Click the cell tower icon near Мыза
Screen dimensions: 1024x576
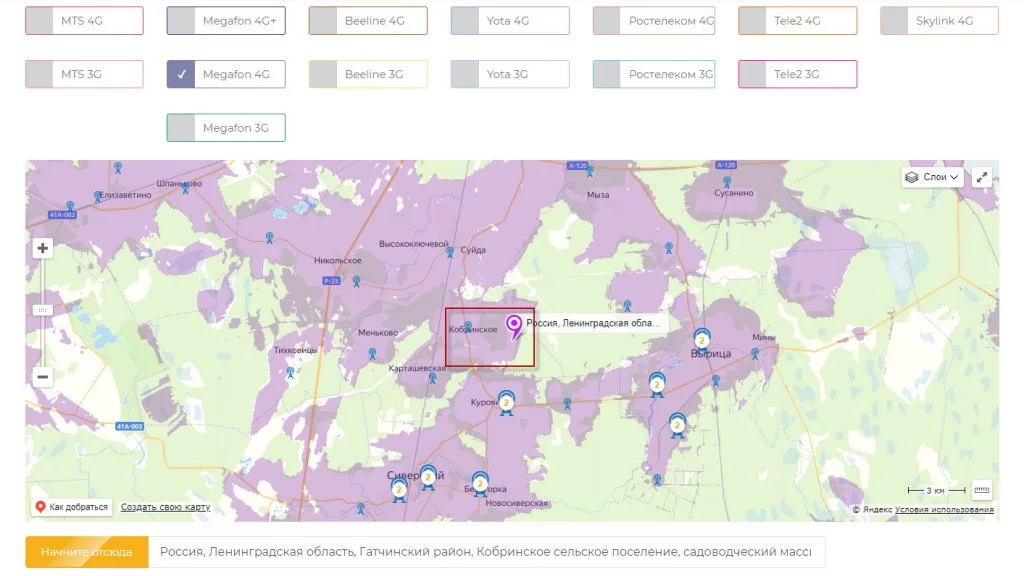click(590, 172)
